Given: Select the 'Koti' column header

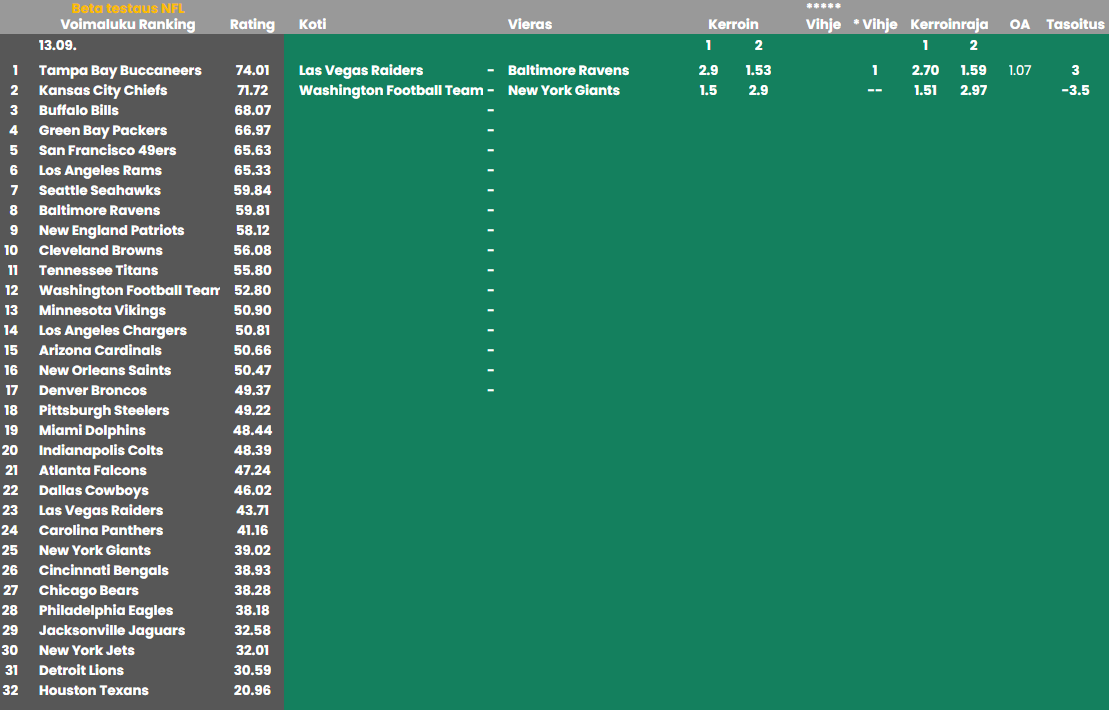Looking at the screenshot, I should [x=312, y=24].
